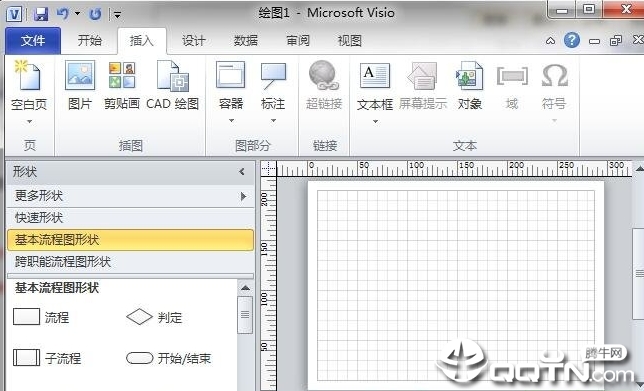Viewport: 644px width, 391px height.
Task: Switch to the 设计 ribbon tab
Action: pyautogui.click(x=193, y=41)
